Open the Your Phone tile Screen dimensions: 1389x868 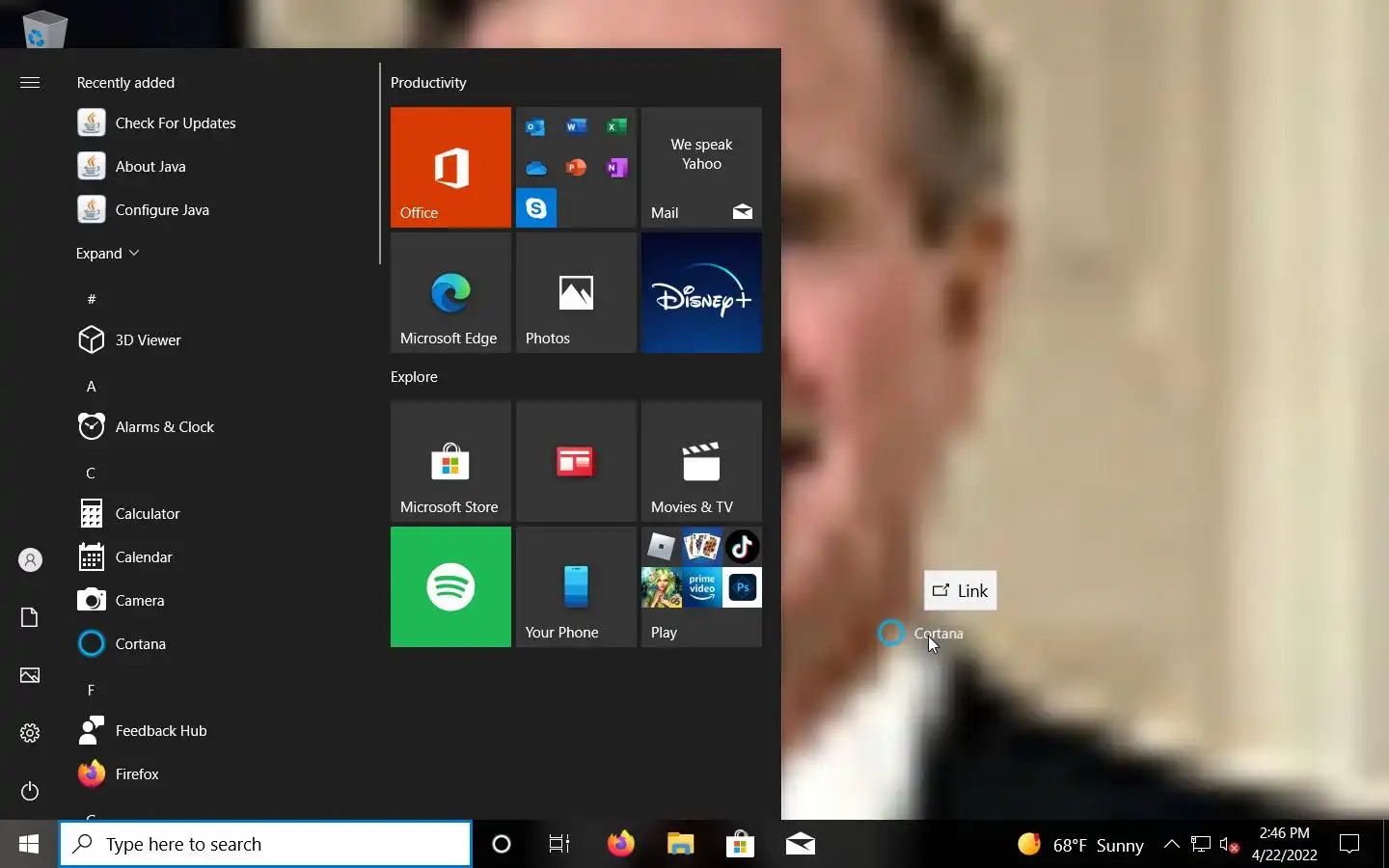tap(576, 586)
